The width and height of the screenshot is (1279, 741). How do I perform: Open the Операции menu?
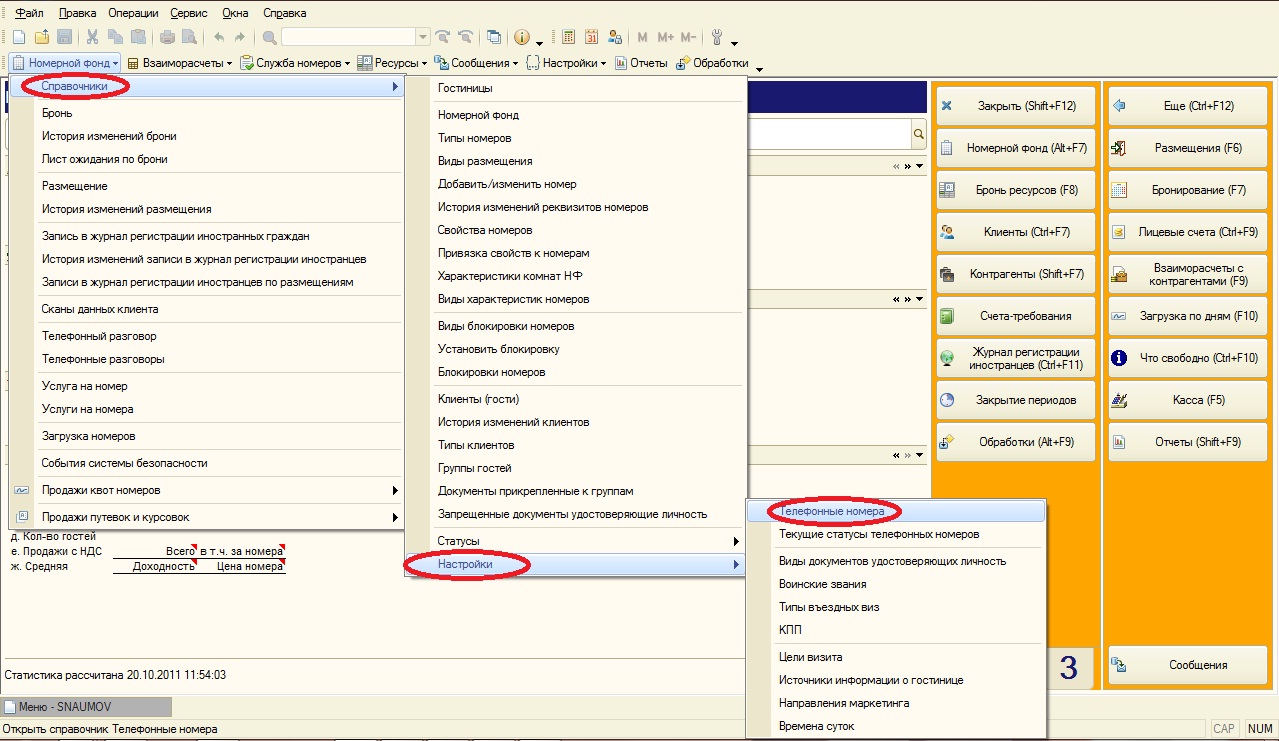point(134,13)
